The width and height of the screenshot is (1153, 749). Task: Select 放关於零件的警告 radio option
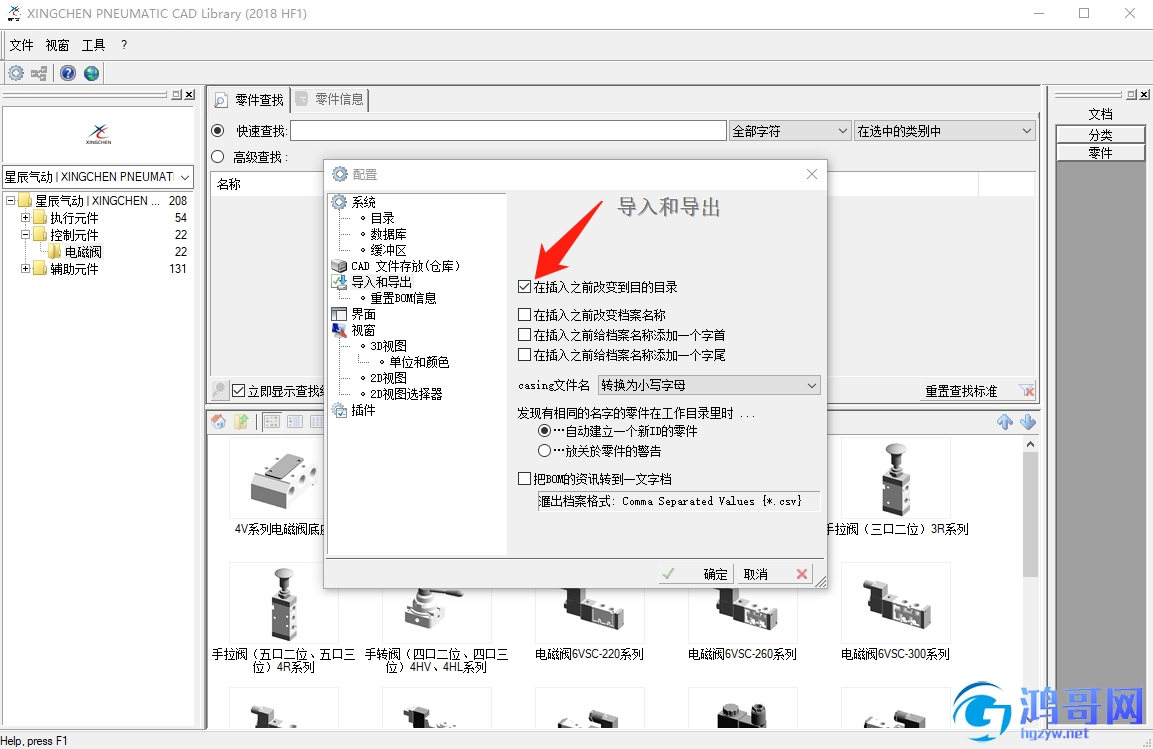(544, 450)
